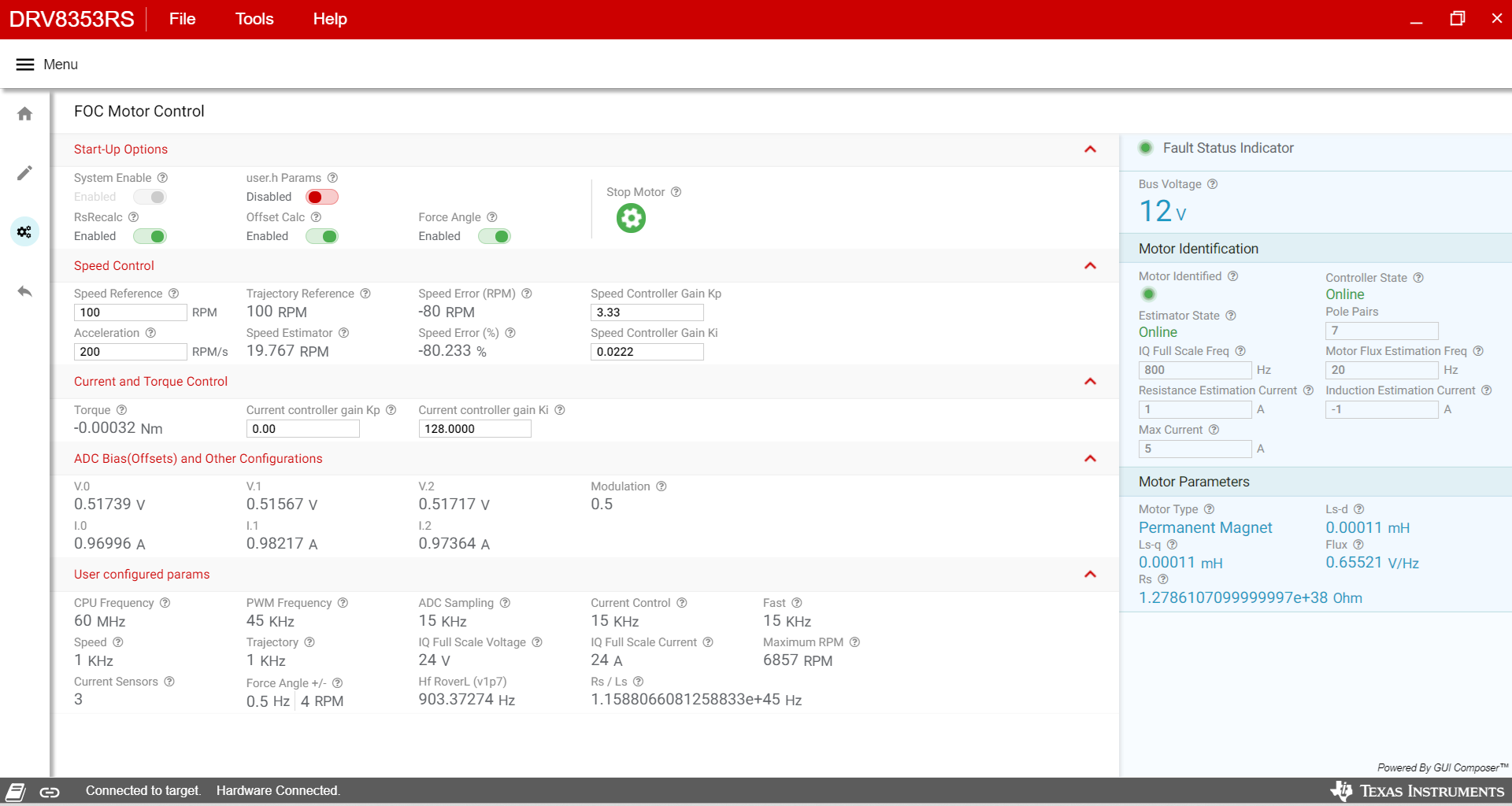The width and height of the screenshot is (1512, 806).
Task: Open help for user.h Params
Action: [x=332, y=178]
